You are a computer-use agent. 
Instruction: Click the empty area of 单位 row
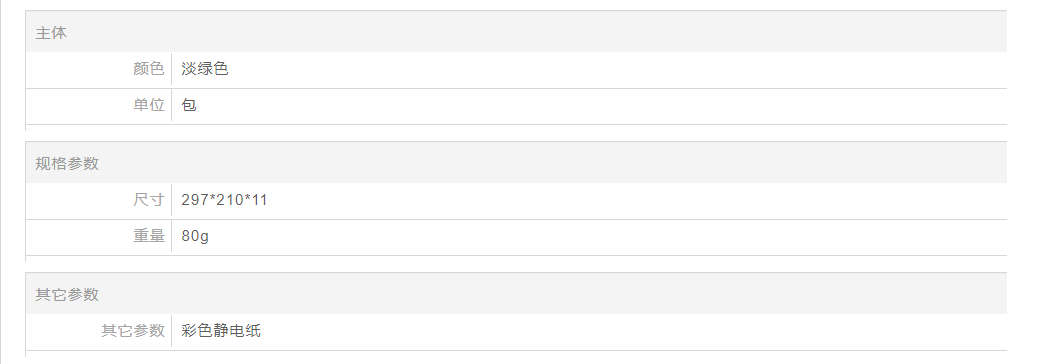pos(602,105)
